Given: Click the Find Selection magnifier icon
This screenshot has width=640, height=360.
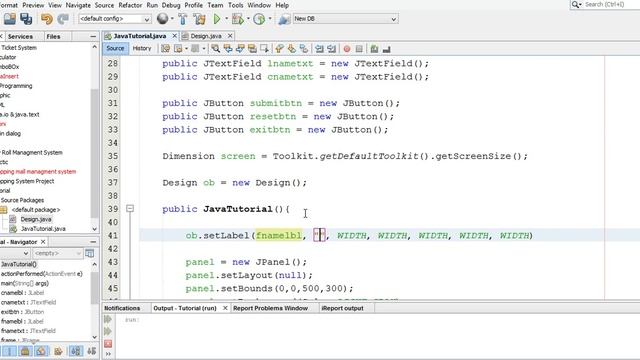Looking at the screenshot, I should [215, 49].
